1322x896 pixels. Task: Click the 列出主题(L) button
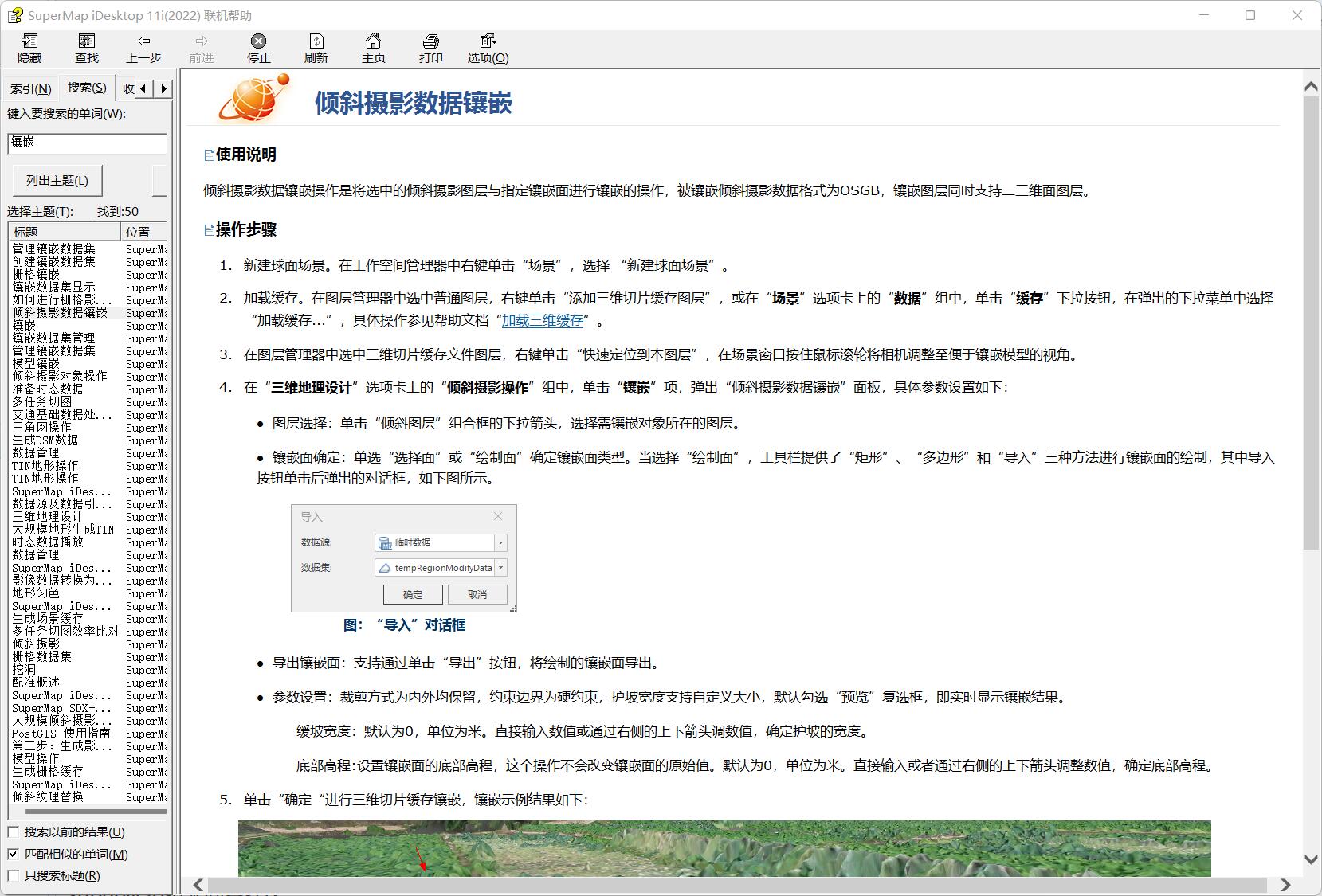(x=57, y=180)
